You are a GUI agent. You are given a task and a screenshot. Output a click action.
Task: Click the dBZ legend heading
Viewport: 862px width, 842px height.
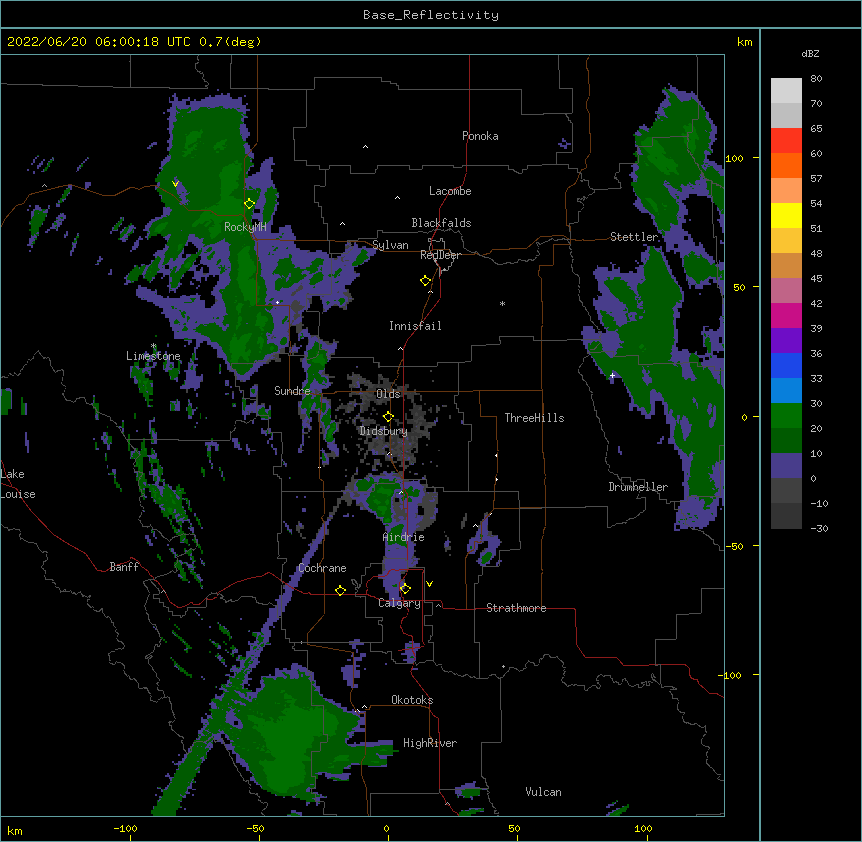click(810, 54)
